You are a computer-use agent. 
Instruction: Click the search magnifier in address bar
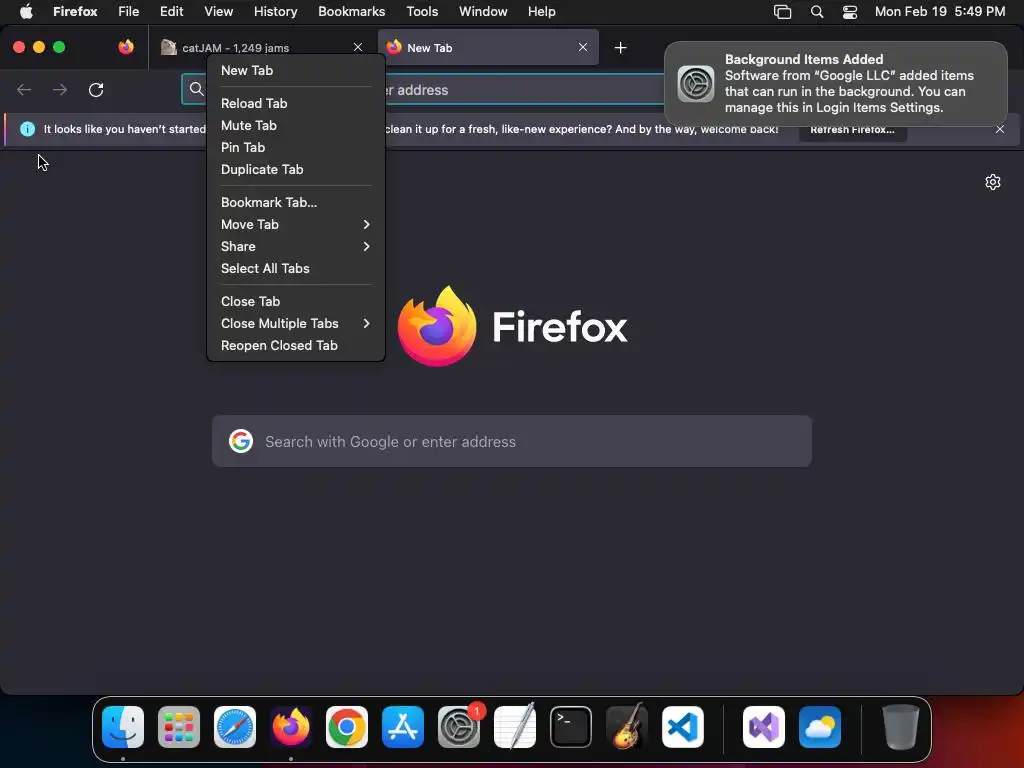point(197,89)
